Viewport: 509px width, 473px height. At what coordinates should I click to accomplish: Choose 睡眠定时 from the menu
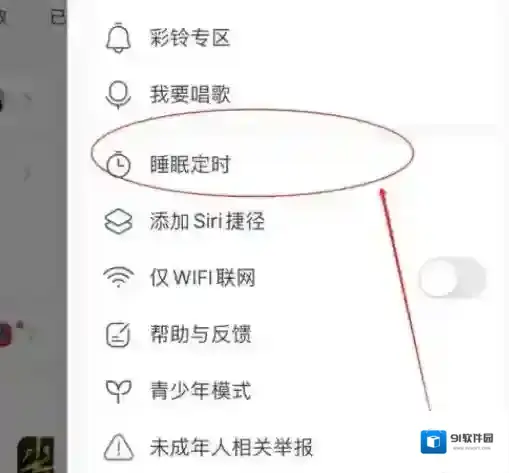190,164
